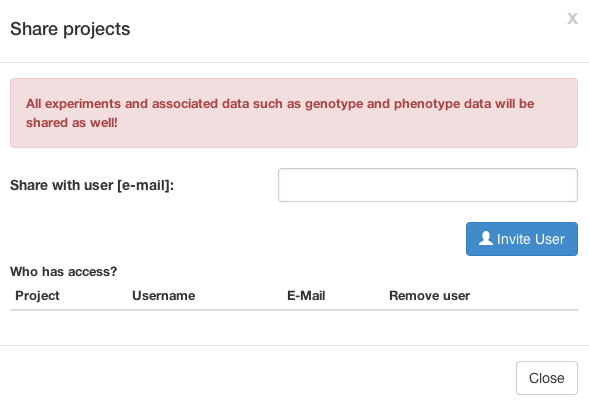
Task: Click the Close button at the bottom
Action: [x=547, y=378]
